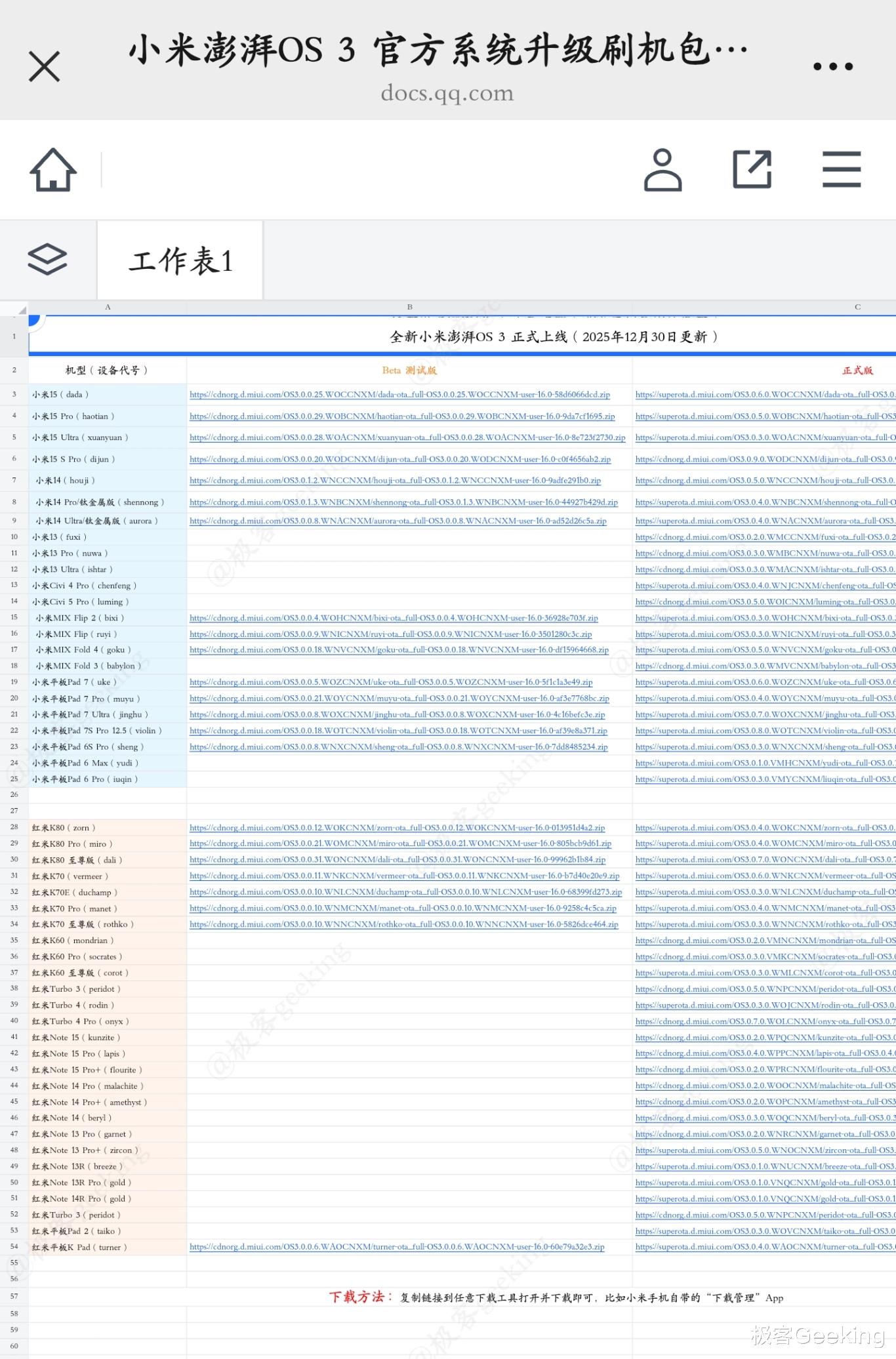Switch to the 工作表1 sheet tab
Viewport: 896px width, 1359px height.
[x=180, y=260]
